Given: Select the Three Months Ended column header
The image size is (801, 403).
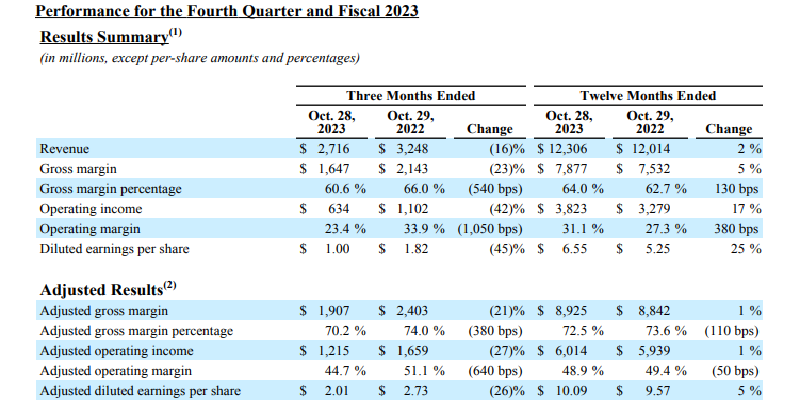Looking at the screenshot, I should click(x=410, y=96).
